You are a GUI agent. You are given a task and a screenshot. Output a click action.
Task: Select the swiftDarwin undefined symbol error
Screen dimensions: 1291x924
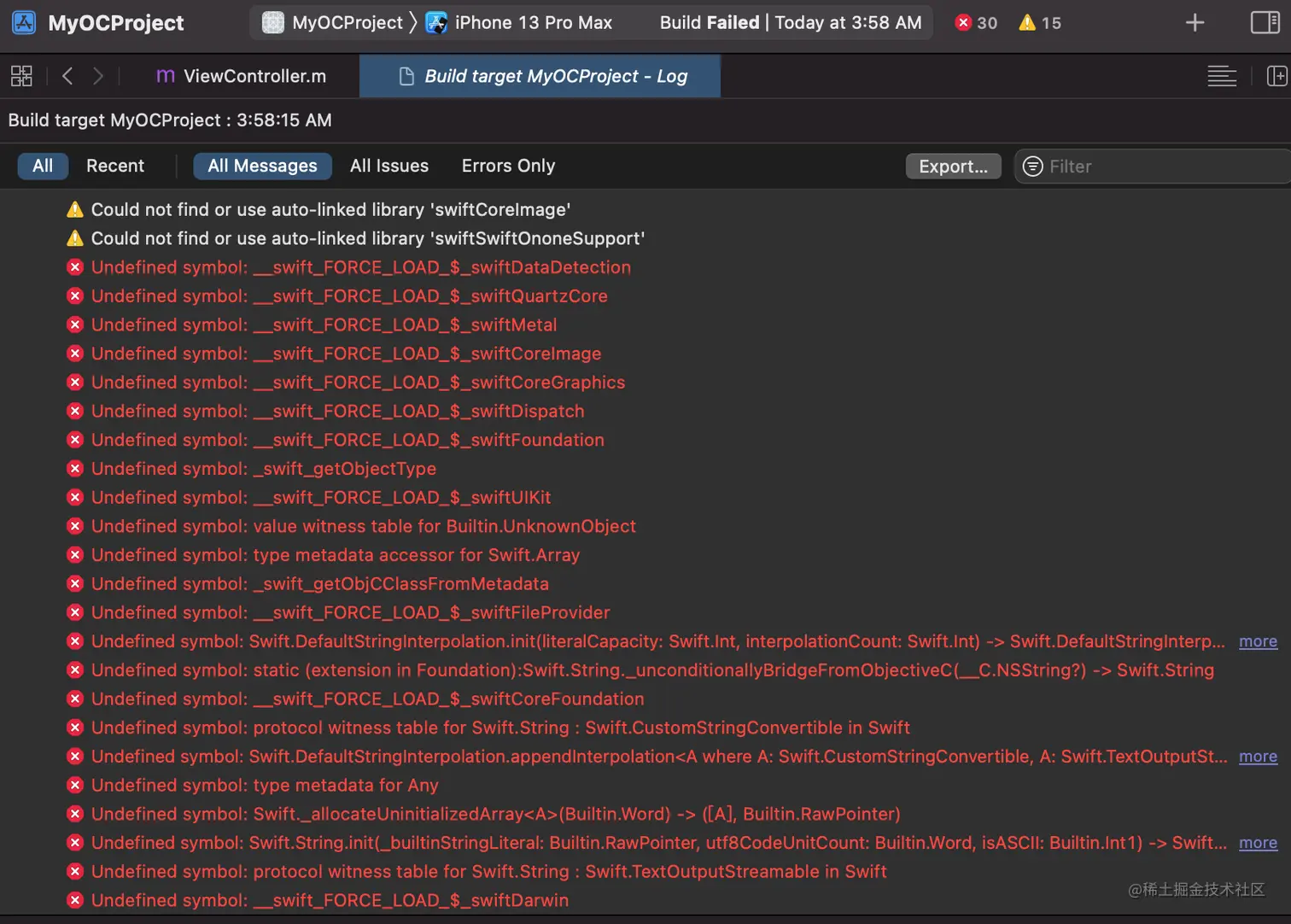(330, 900)
